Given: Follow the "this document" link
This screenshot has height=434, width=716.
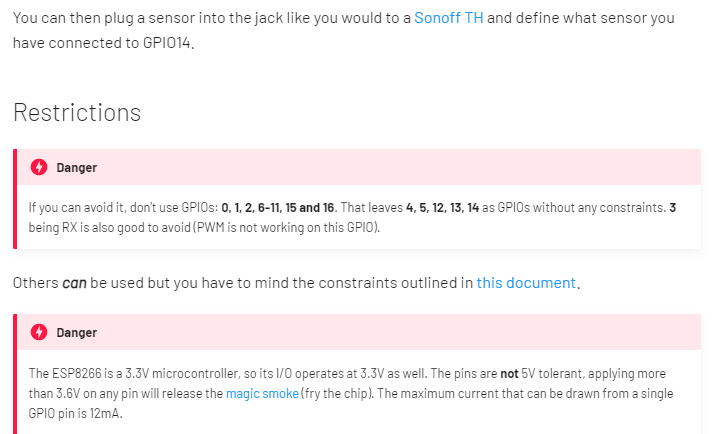Looking at the screenshot, I should coord(526,283).
